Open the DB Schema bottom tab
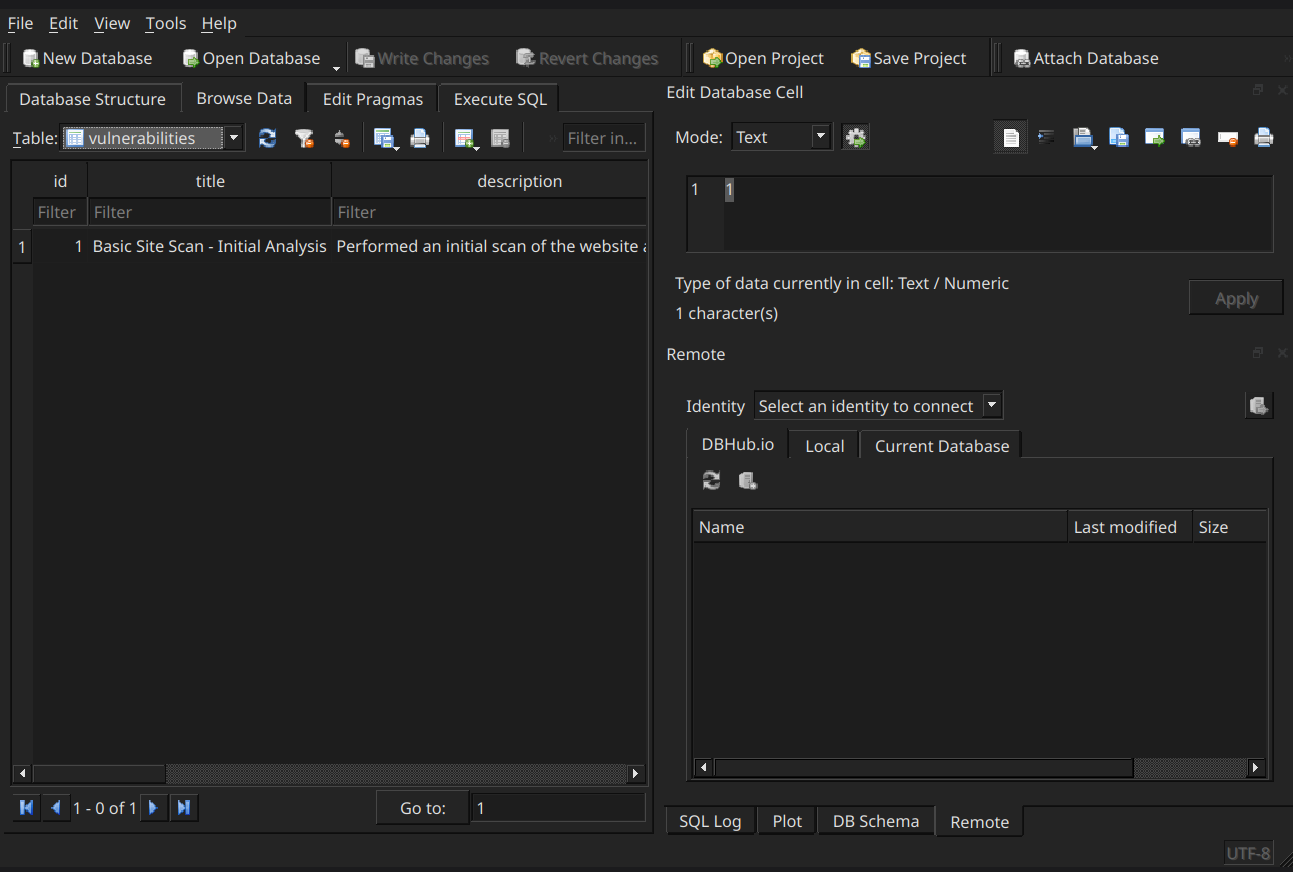The image size is (1293, 872). [x=876, y=821]
